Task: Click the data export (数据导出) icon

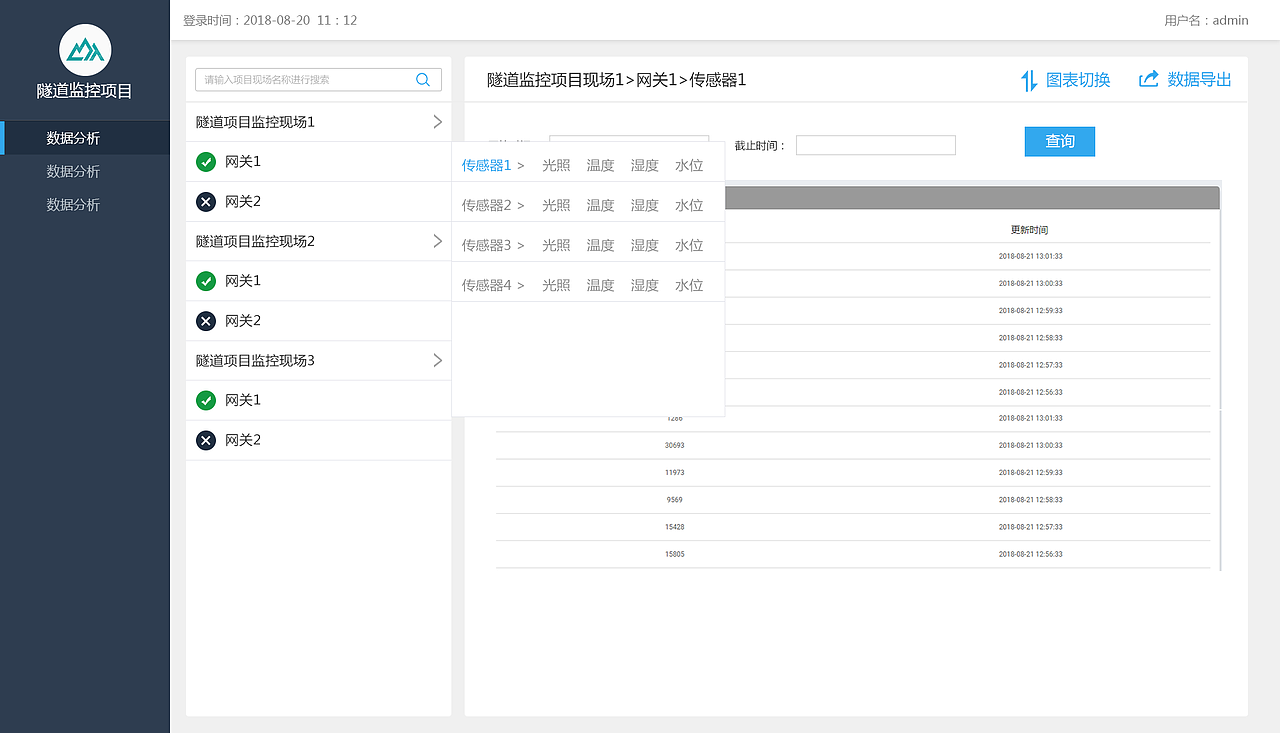Action: [1147, 80]
